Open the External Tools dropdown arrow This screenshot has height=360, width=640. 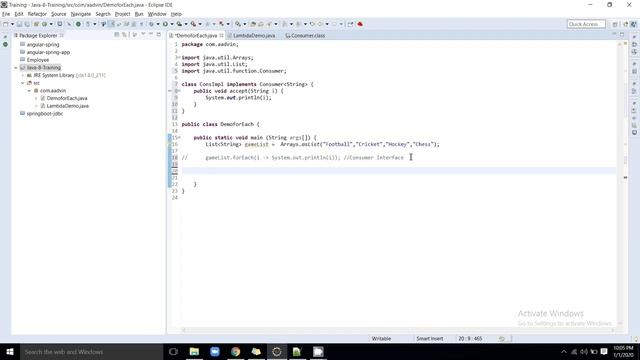[x=200, y=24]
